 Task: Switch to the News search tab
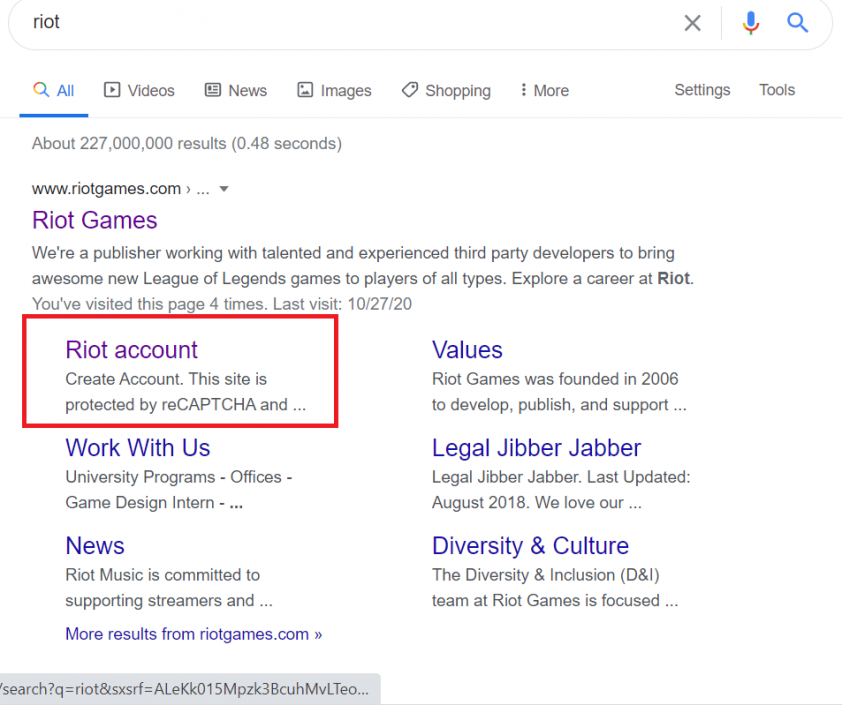236,90
